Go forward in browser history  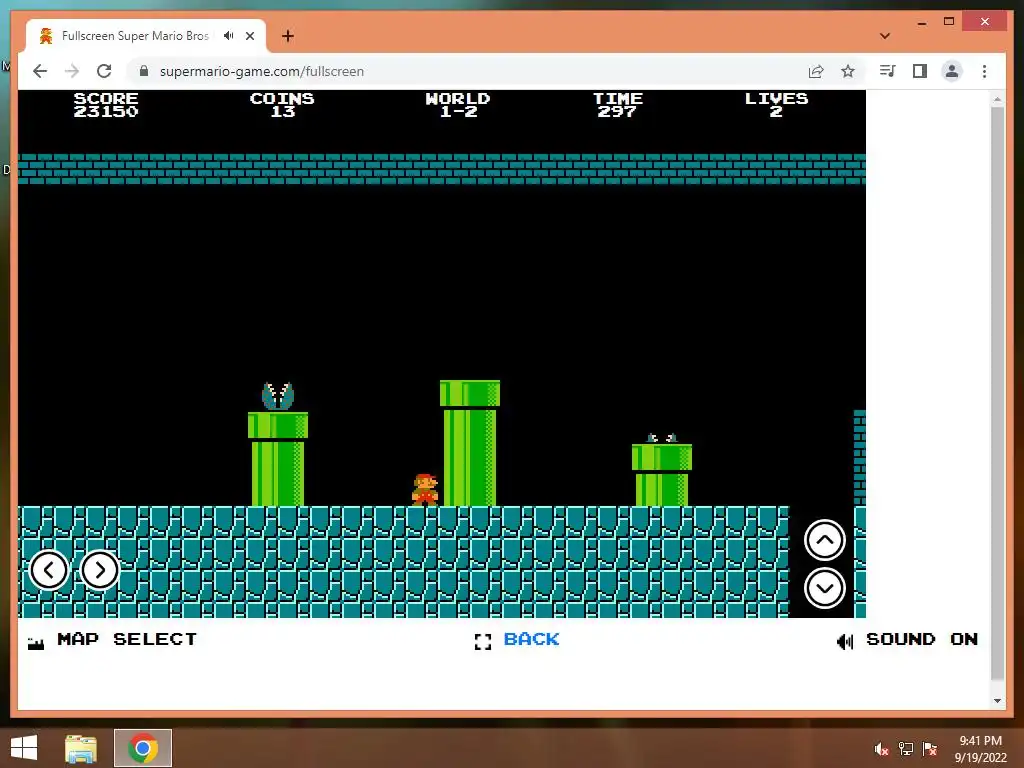click(x=72, y=71)
